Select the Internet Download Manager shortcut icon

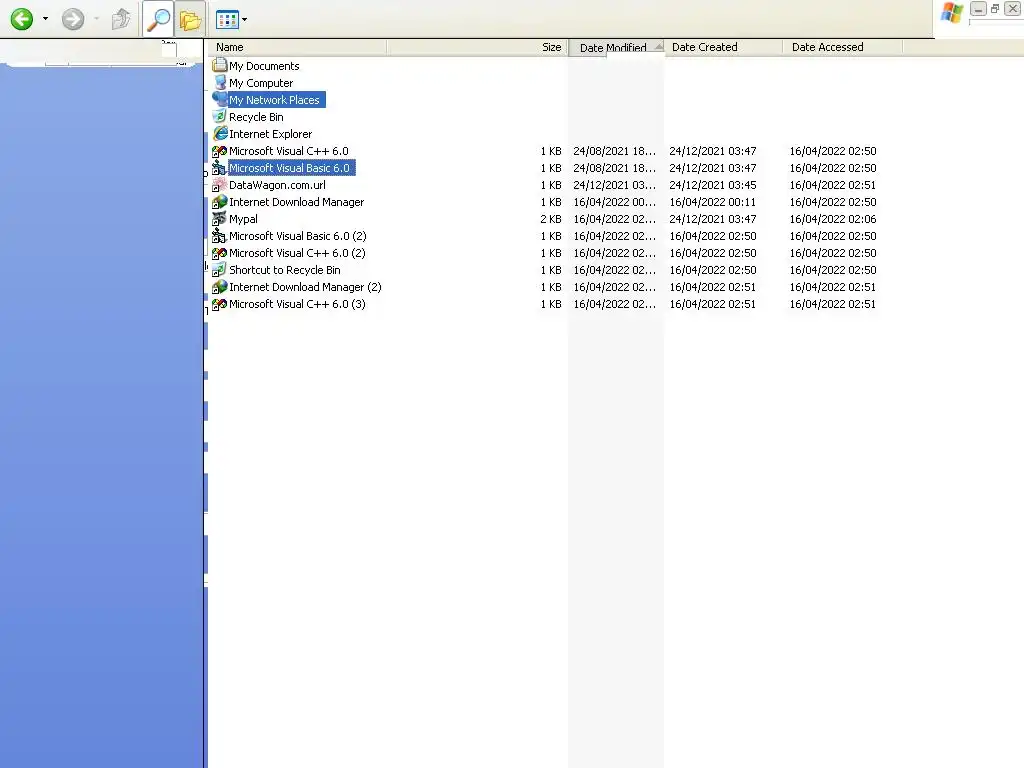(219, 202)
